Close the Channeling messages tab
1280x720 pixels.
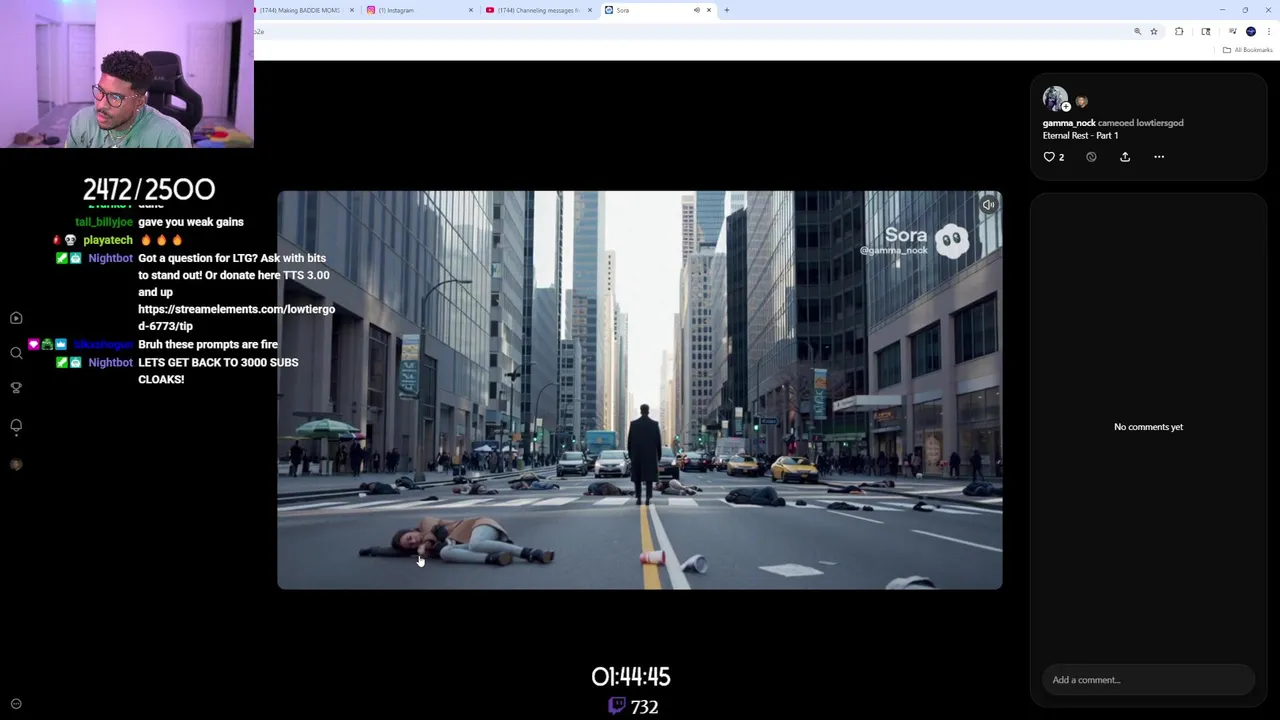[590, 10]
